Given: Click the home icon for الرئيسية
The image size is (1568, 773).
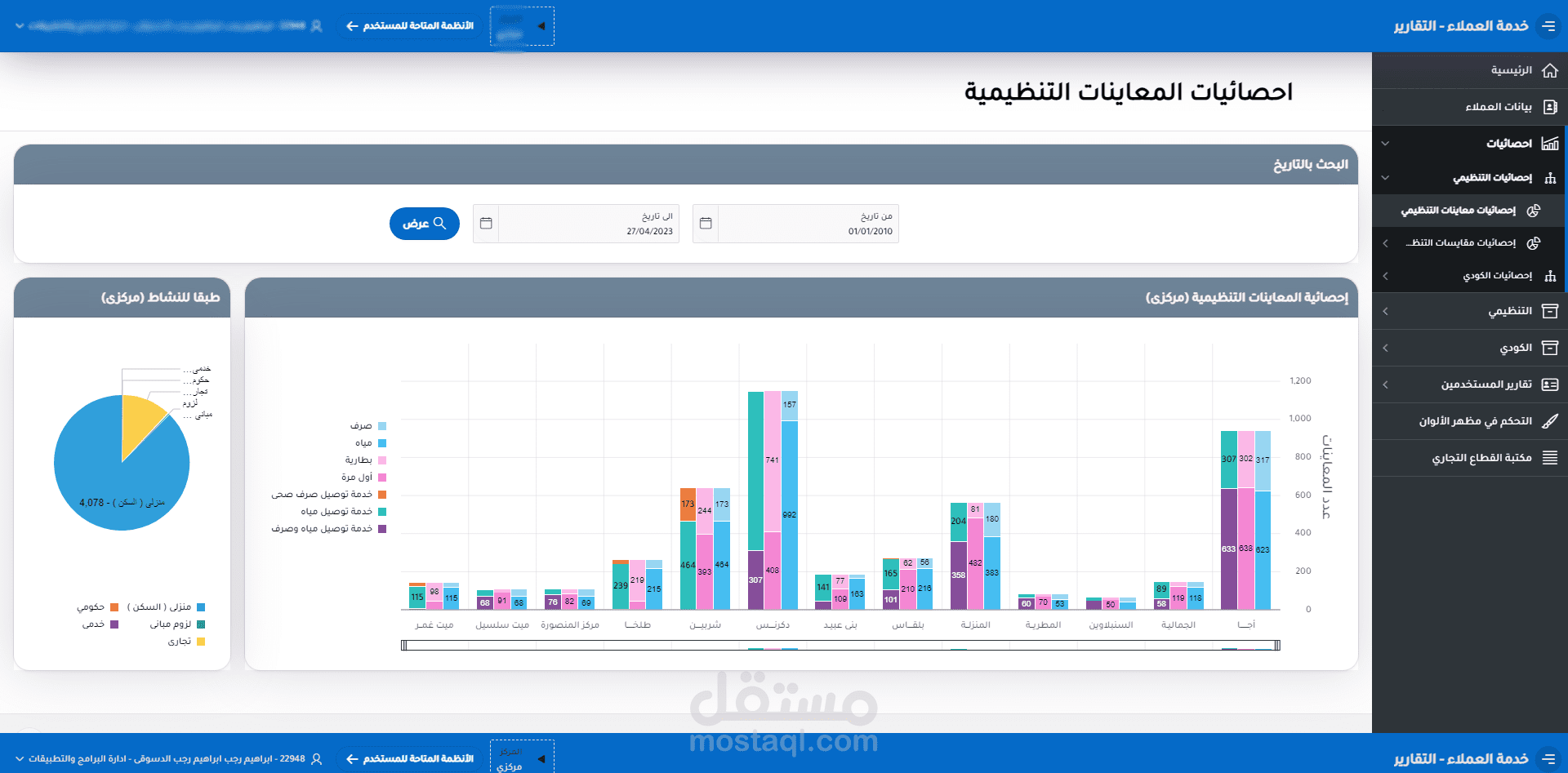Looking at the screenshot, I should tap(1550, 70).
